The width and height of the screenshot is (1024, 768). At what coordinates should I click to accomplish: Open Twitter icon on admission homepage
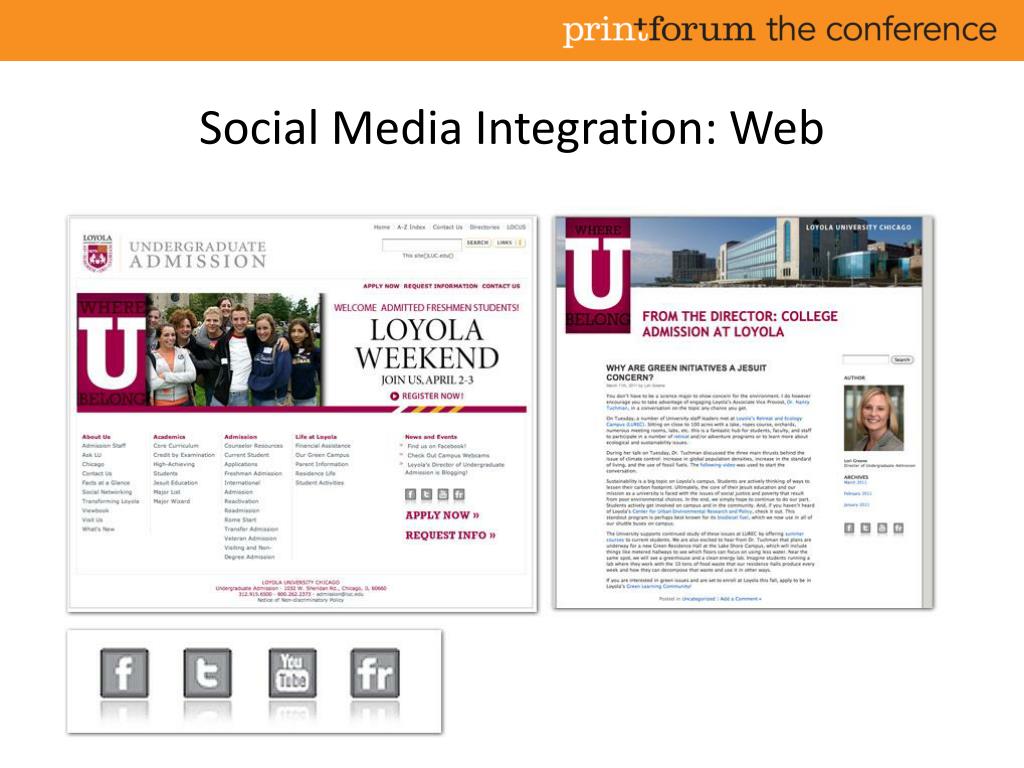click(x=426, y=494)
